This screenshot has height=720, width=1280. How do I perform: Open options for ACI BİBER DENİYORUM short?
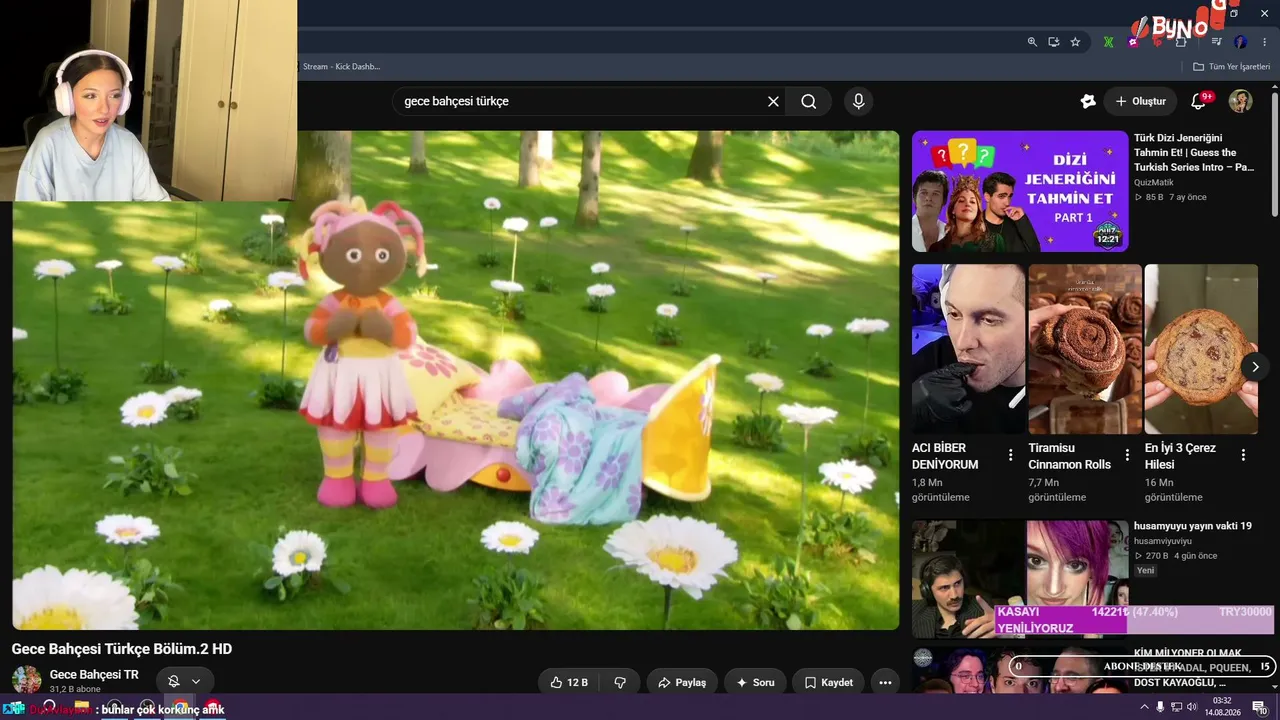click(x=1010, y=455)
